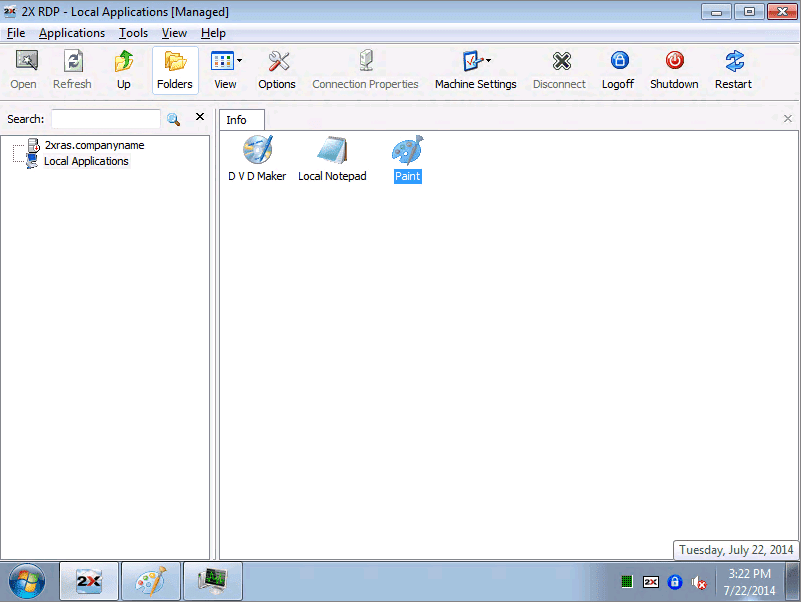
Task: Select the Info tab
Action: pos(242,120)
